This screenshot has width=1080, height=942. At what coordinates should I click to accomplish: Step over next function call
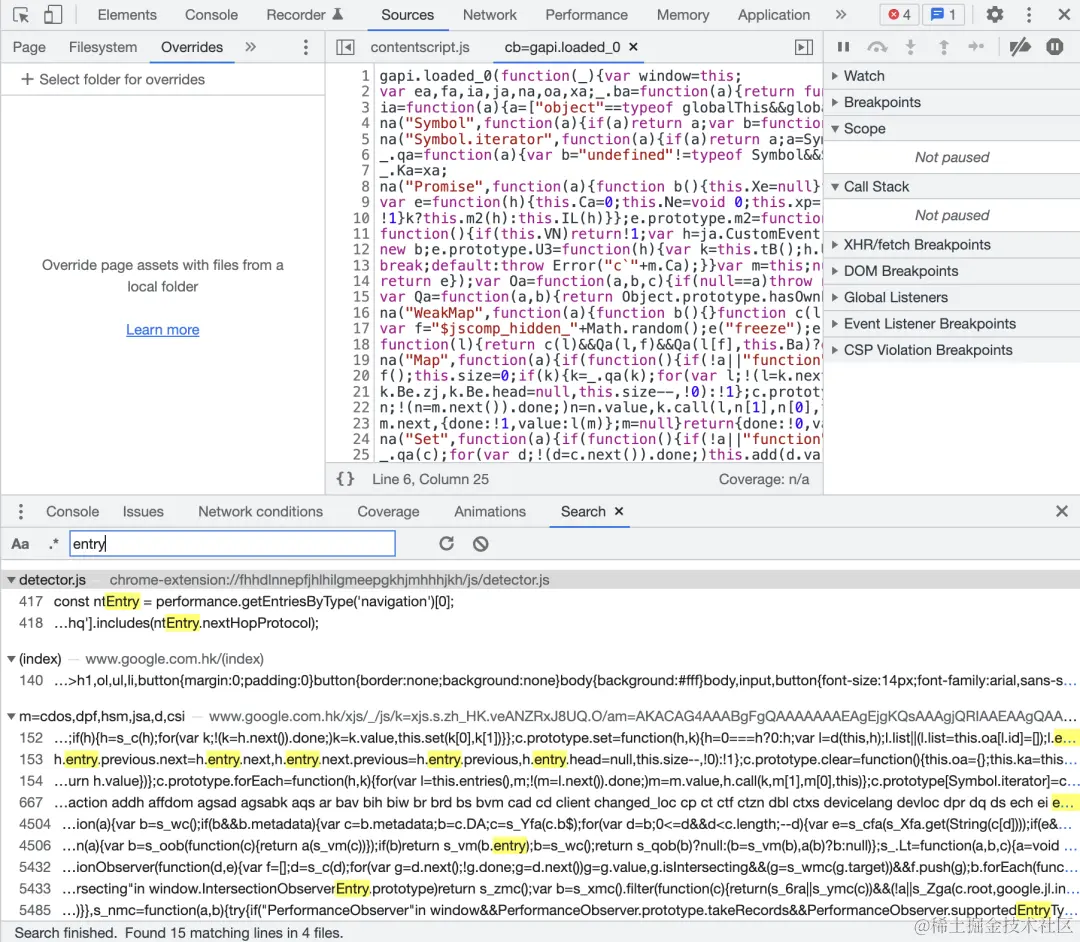click(877, 47)
